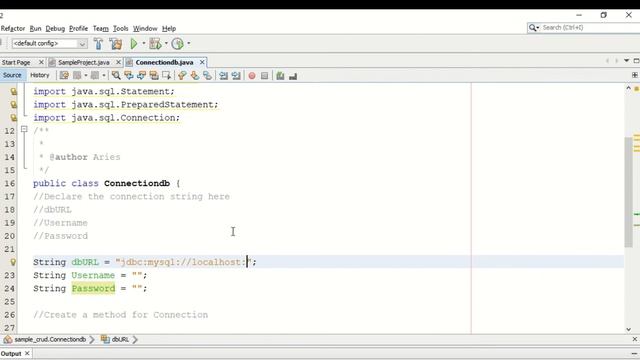The height and width of the screenshot is (360, 640).
Task: Toggle Bookmark icon in editor toolbar
Action: click(207, 76)
